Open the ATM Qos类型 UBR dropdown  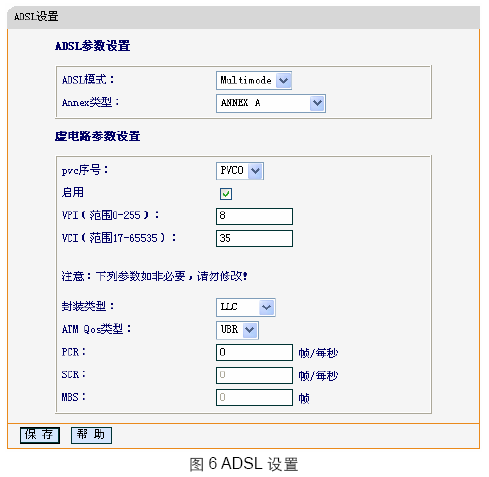point(237,330)
